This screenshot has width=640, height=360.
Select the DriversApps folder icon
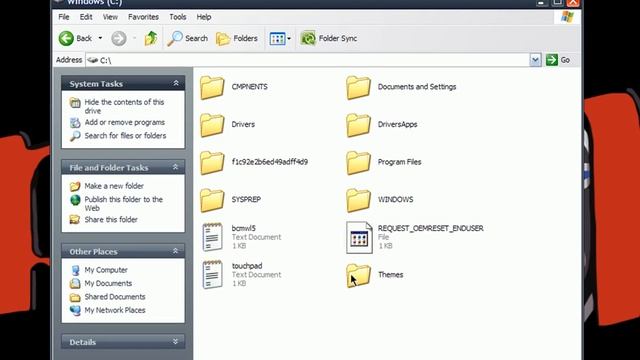coord(358,125)
